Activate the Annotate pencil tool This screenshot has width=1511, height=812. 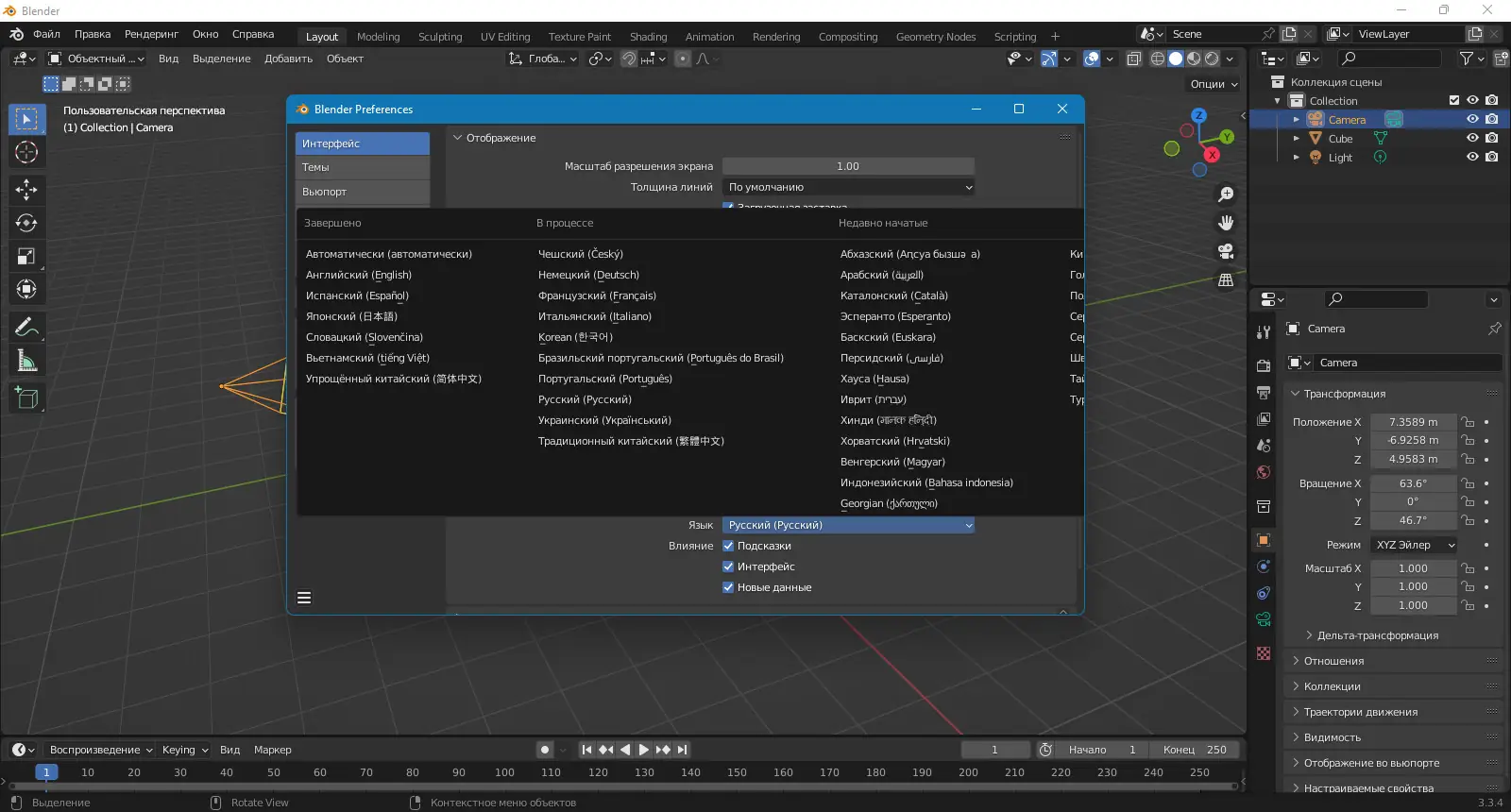click(26, 328)
